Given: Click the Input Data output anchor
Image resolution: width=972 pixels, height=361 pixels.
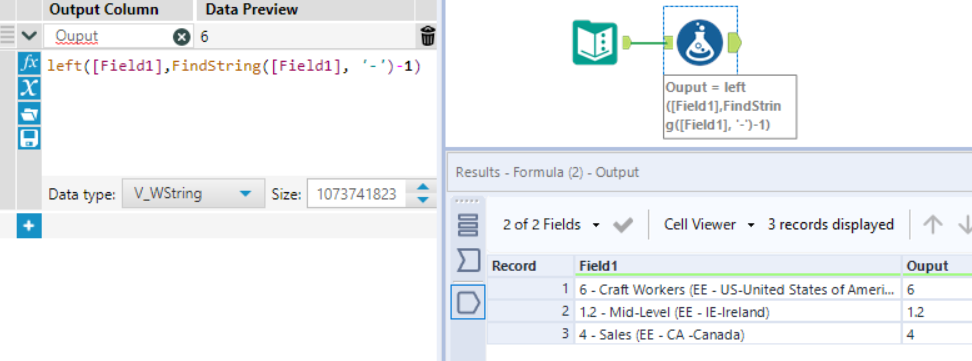Looking at the screenshot, I should point(626,42).
